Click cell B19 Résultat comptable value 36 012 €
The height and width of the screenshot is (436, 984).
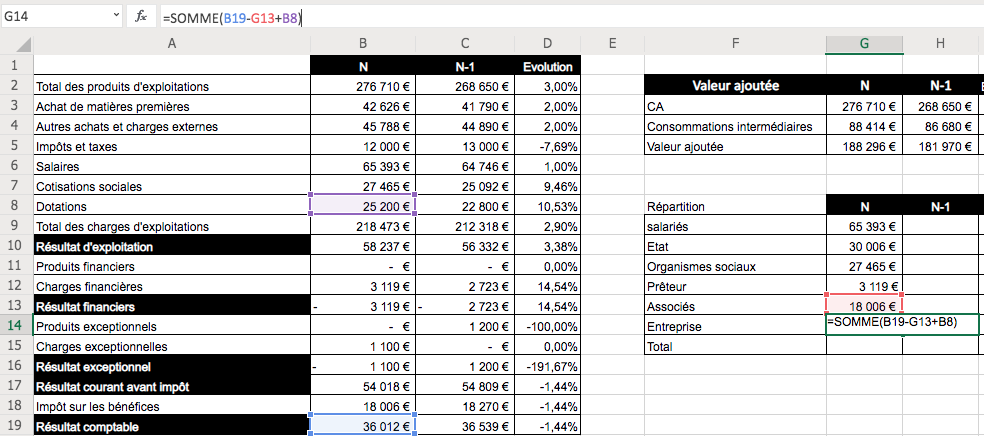363,427
